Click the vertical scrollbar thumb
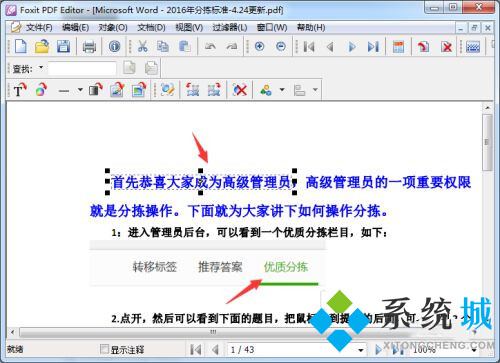This screenshot has width=500, height=363. coord(488,142)
